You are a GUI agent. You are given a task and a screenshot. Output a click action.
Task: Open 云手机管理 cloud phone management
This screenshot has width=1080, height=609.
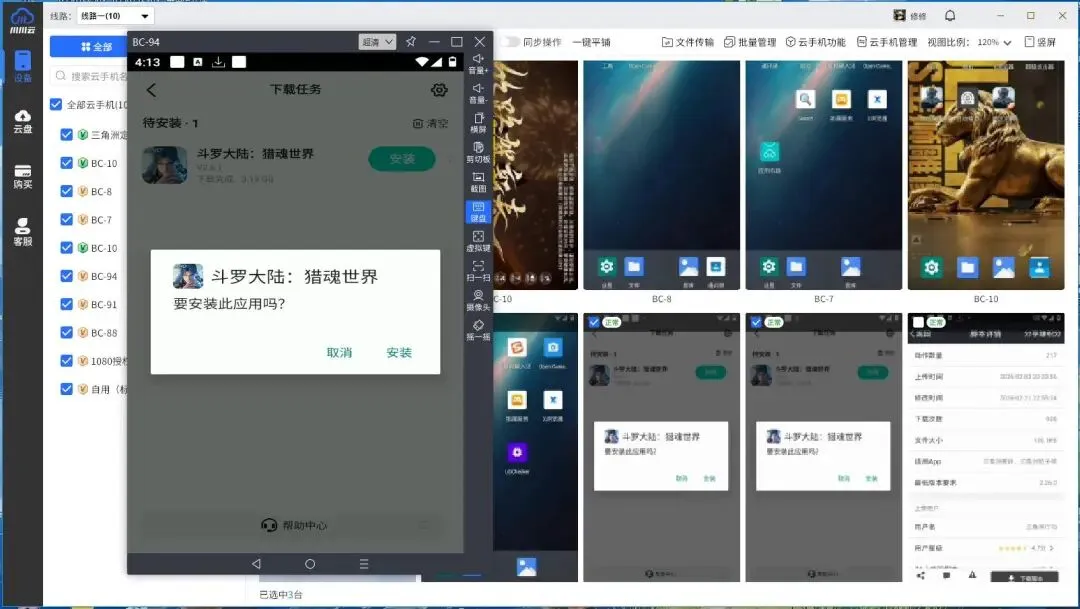pos(887,42)
